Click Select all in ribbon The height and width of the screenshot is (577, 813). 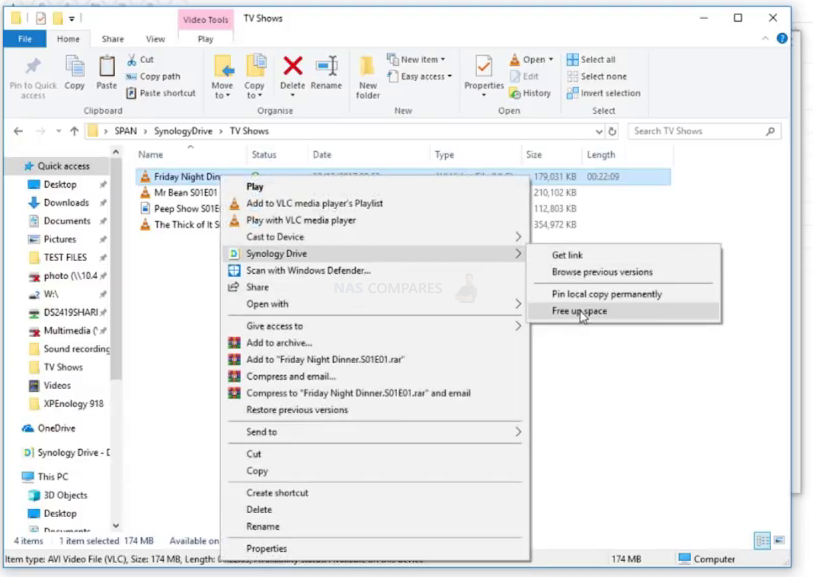(591, 59)
